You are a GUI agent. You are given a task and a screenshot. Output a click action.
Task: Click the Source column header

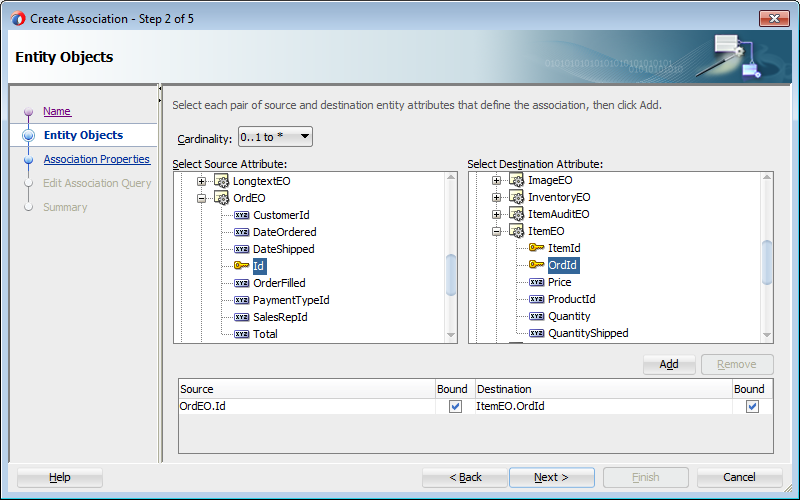click(307, 389)
